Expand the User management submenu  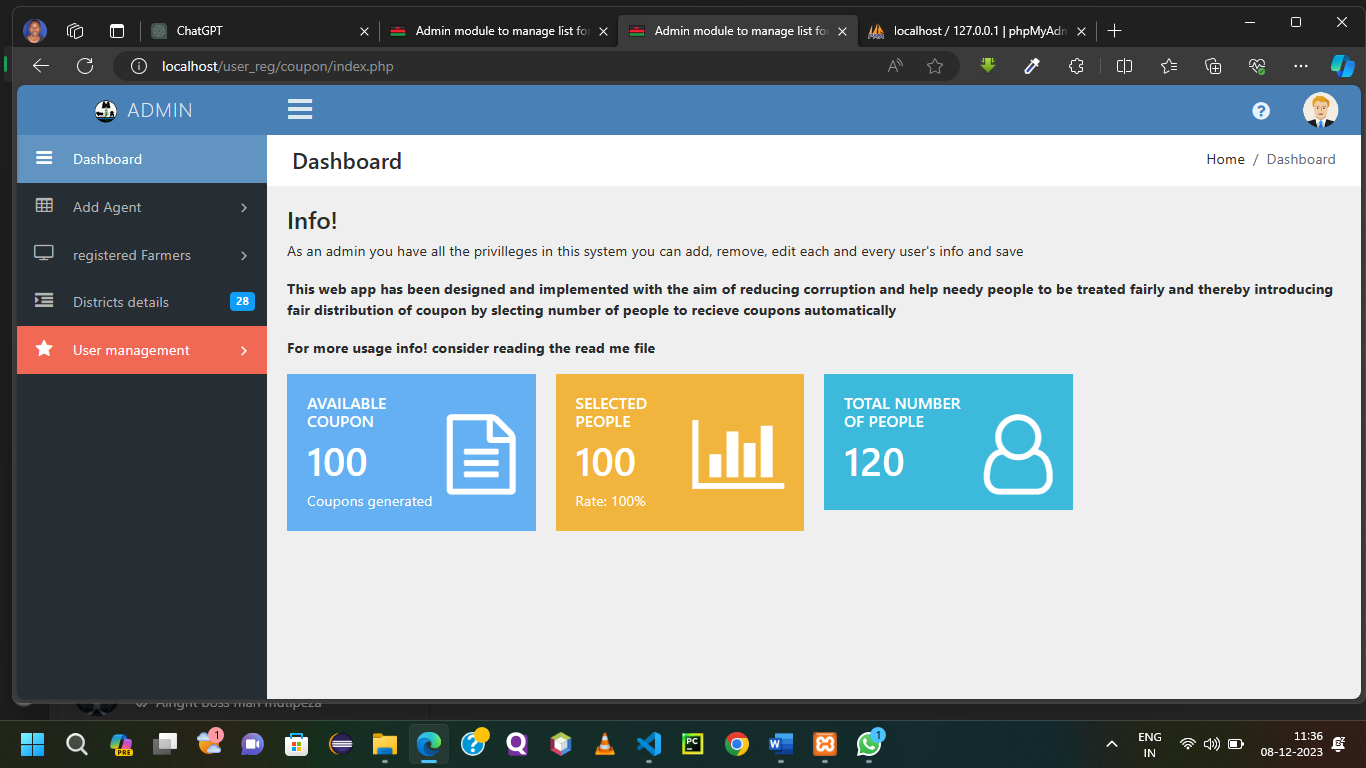pyautogui.click(x=243, y=350)
